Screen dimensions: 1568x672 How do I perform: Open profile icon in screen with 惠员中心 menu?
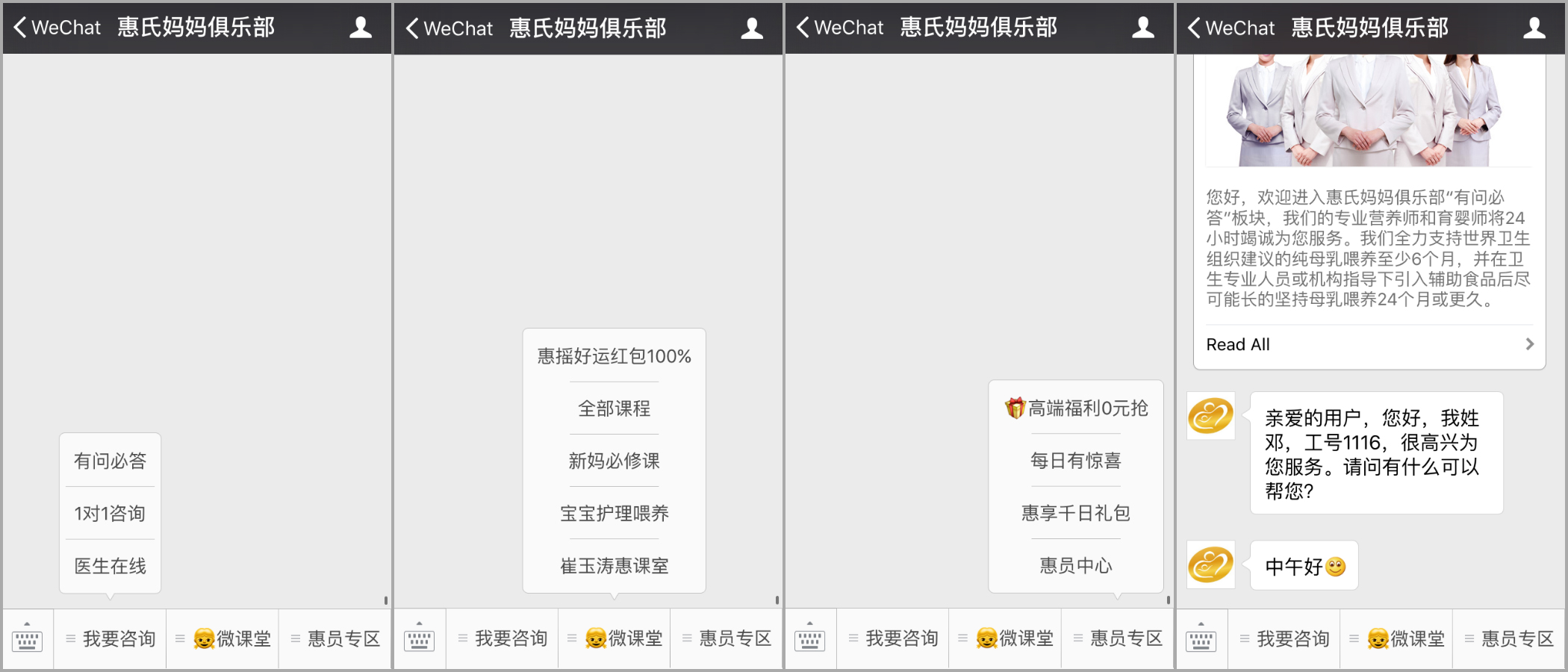1143,28
